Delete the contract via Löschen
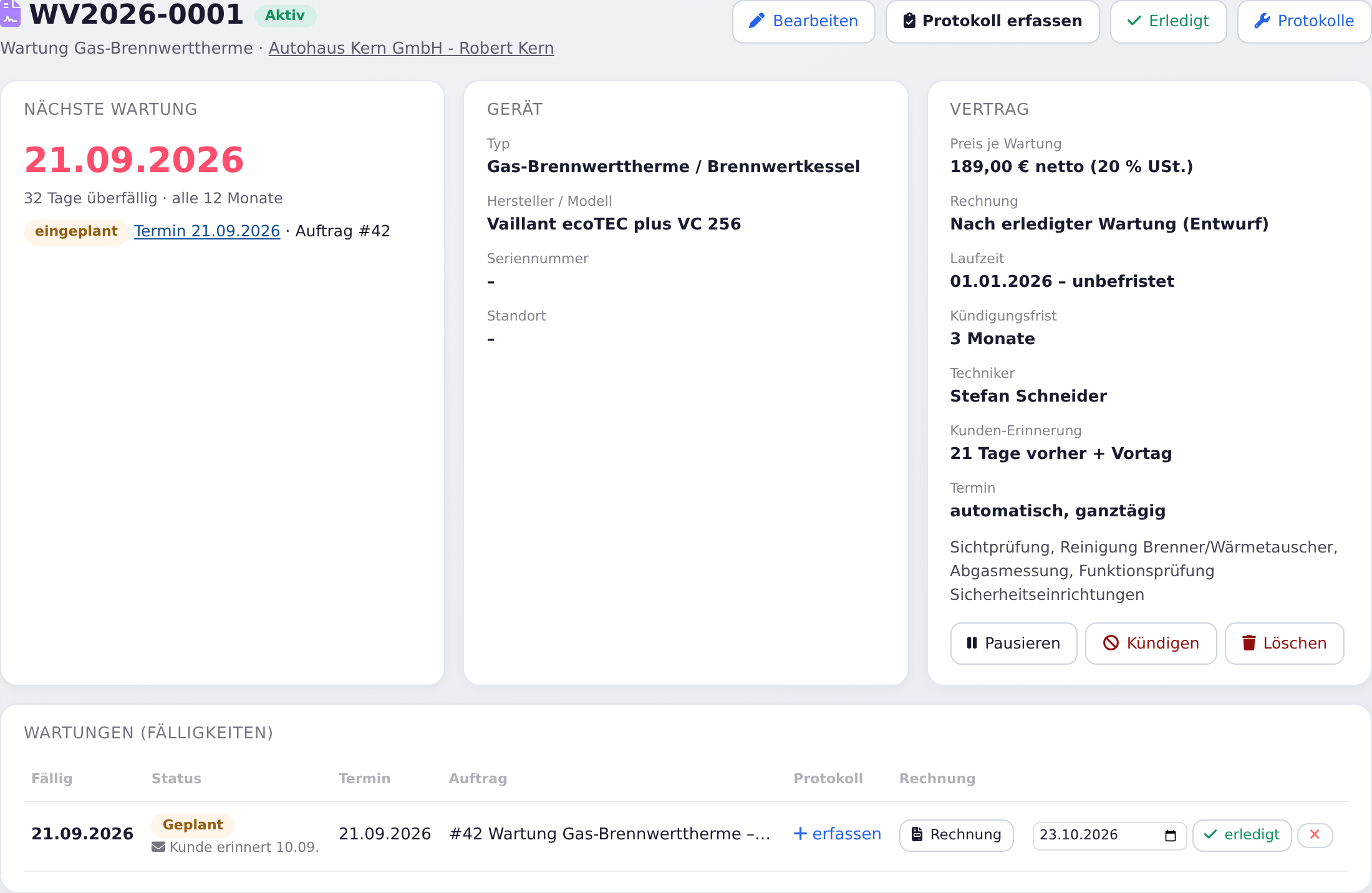 (x=1284, y=643)
